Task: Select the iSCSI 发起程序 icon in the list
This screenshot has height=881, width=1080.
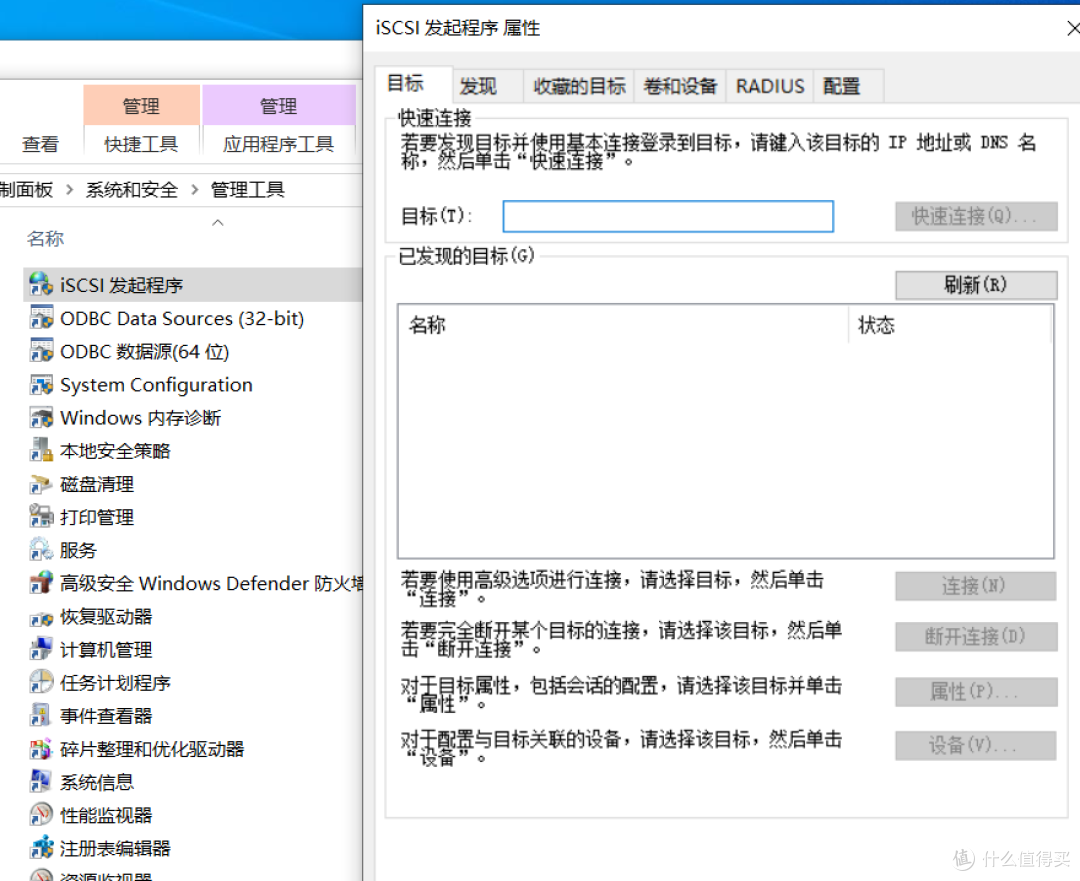Action: pos(41,284)
